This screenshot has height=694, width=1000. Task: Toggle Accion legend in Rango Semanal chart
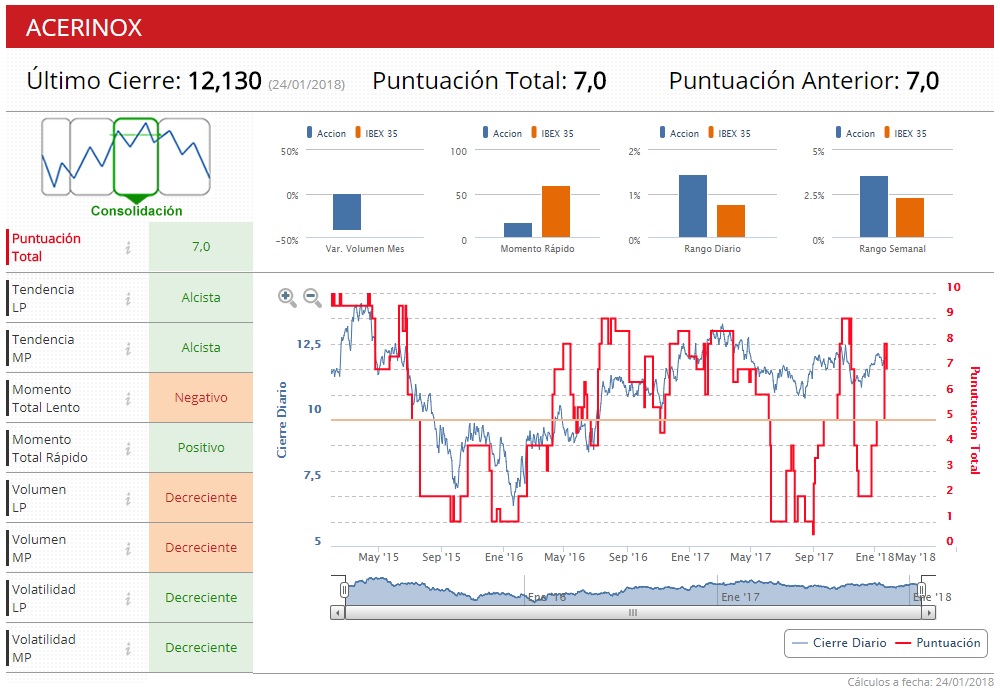pyautogui.click(x=855, y=133)
